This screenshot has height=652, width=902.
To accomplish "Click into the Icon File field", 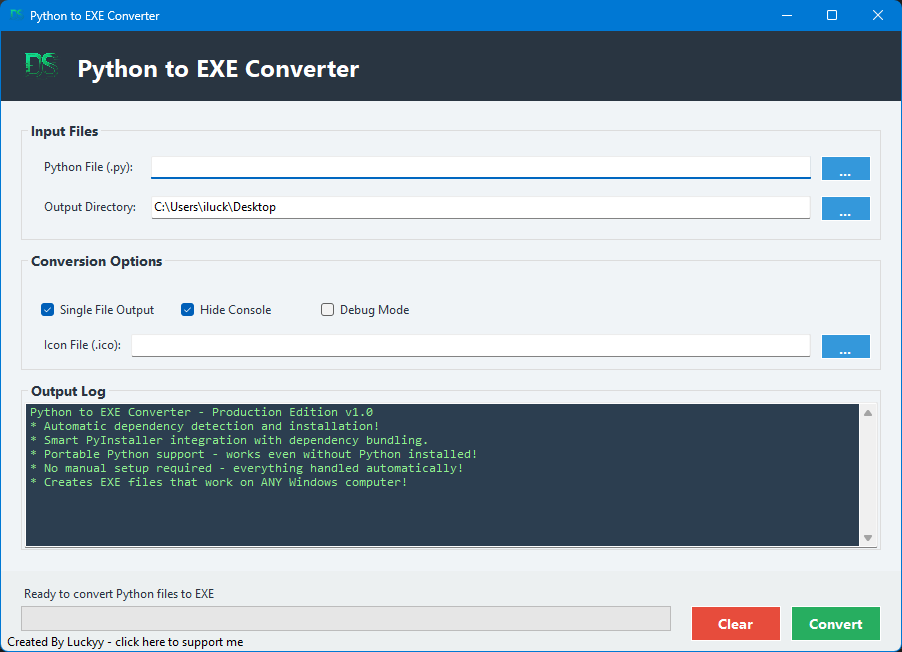I will point(470,345).
